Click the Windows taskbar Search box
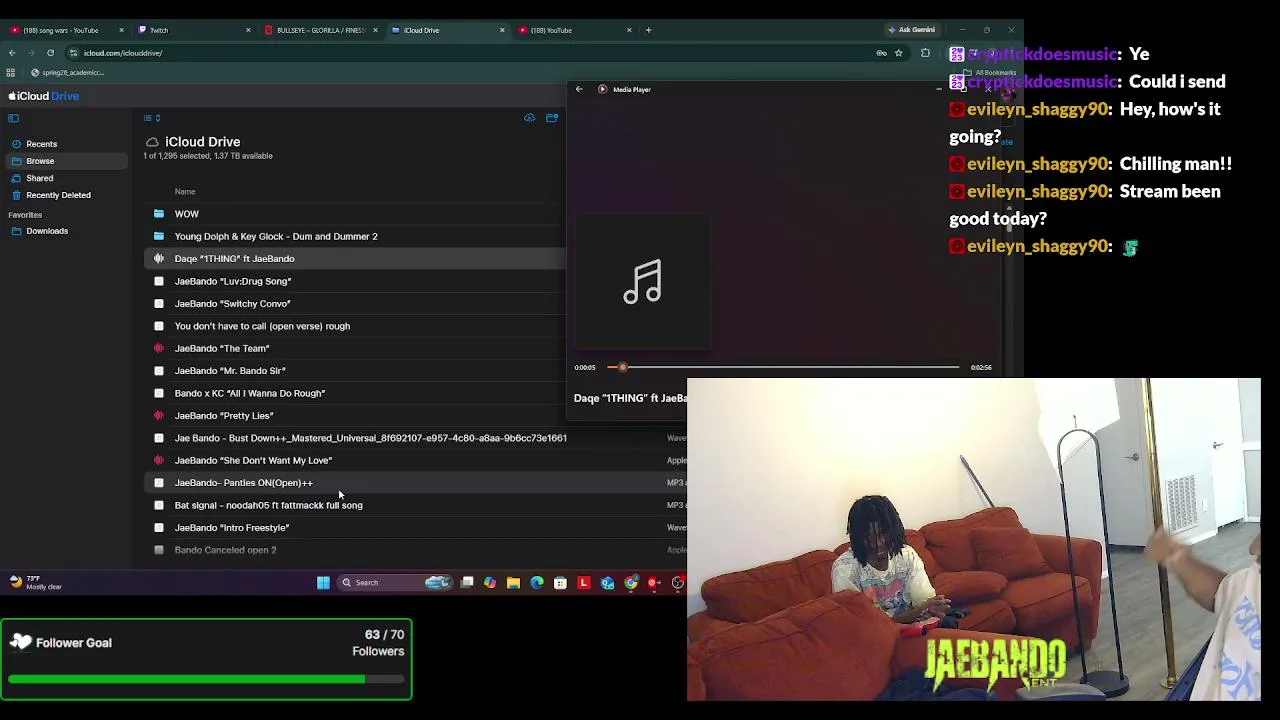Image resolution: width=1280 pixels, height=720 pixels. 396,583
